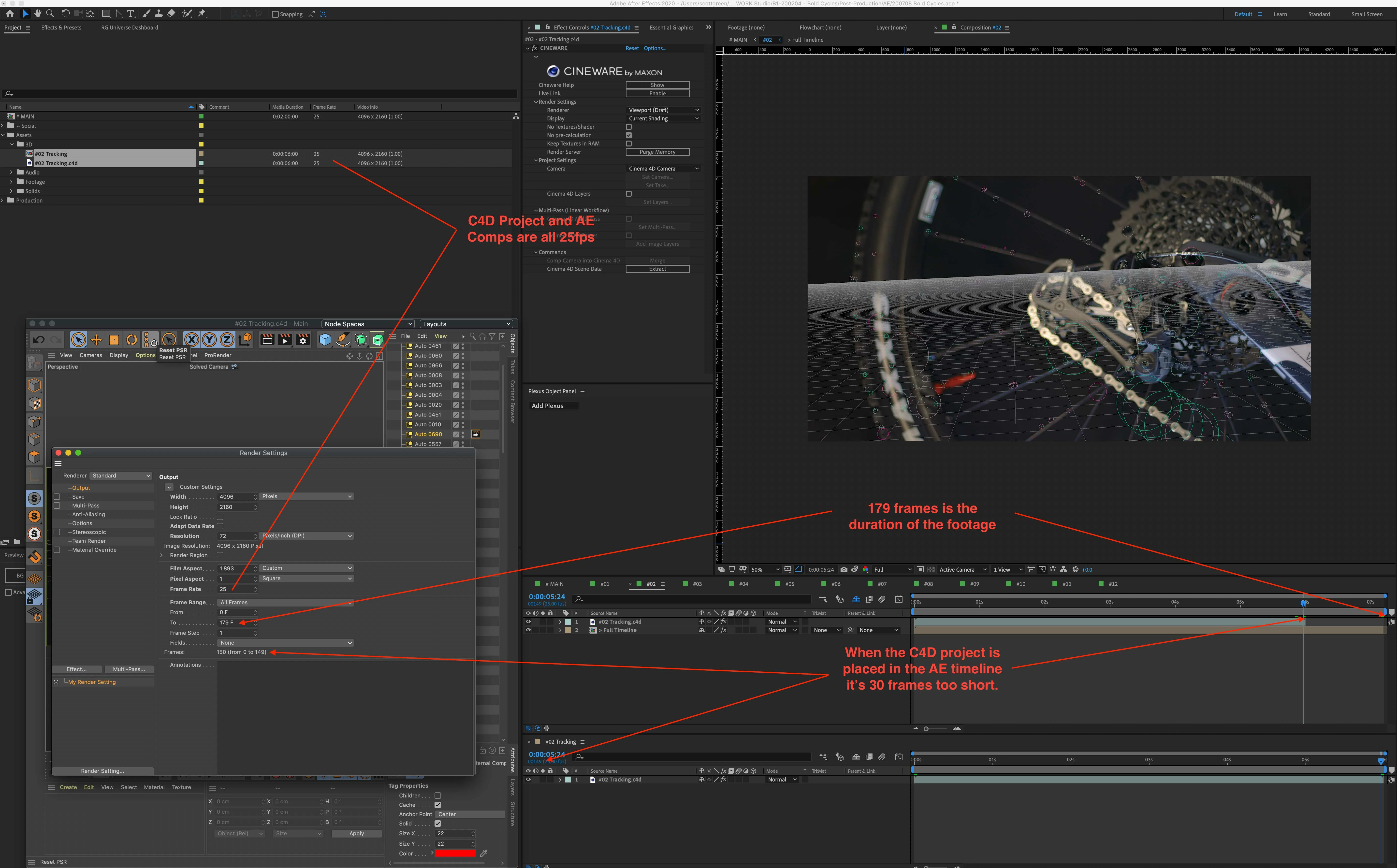The width and height of the screenshot is (1397, 868).
Task: Select the Horizontal Type tool
Action: [131, 14]
